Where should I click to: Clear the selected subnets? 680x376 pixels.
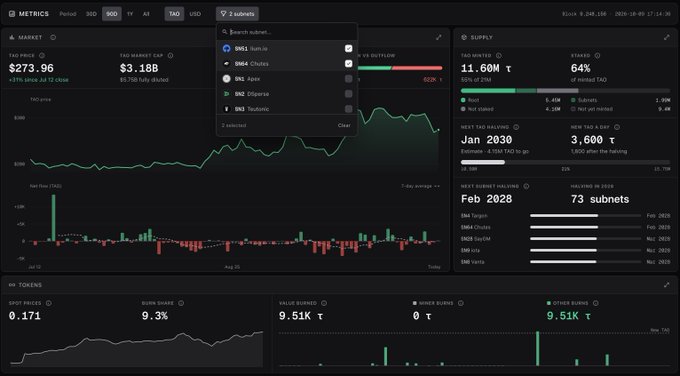[x=344, y=125]
